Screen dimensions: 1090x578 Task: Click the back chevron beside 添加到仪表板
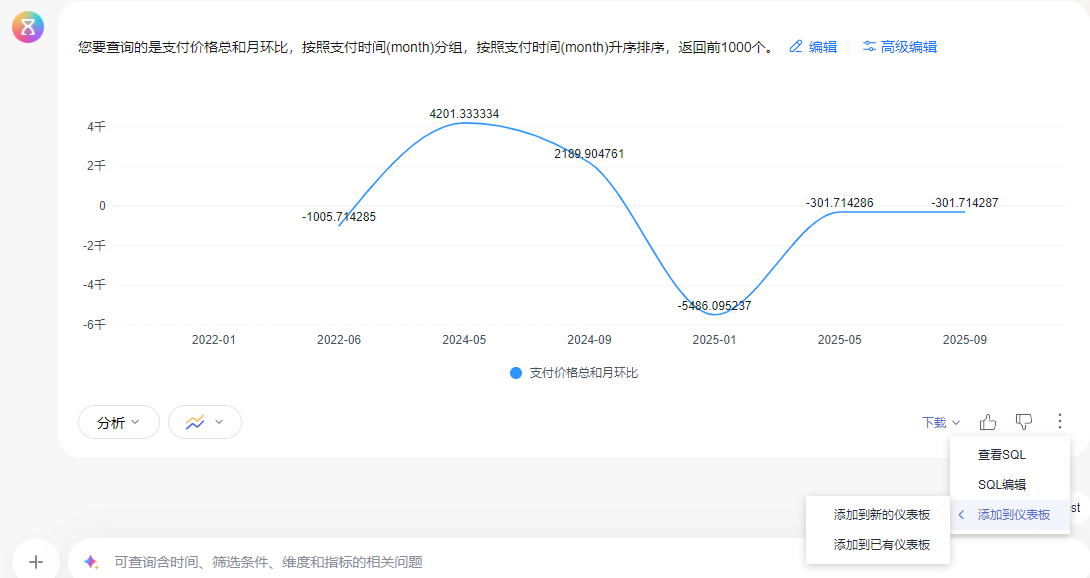point(961,515)
